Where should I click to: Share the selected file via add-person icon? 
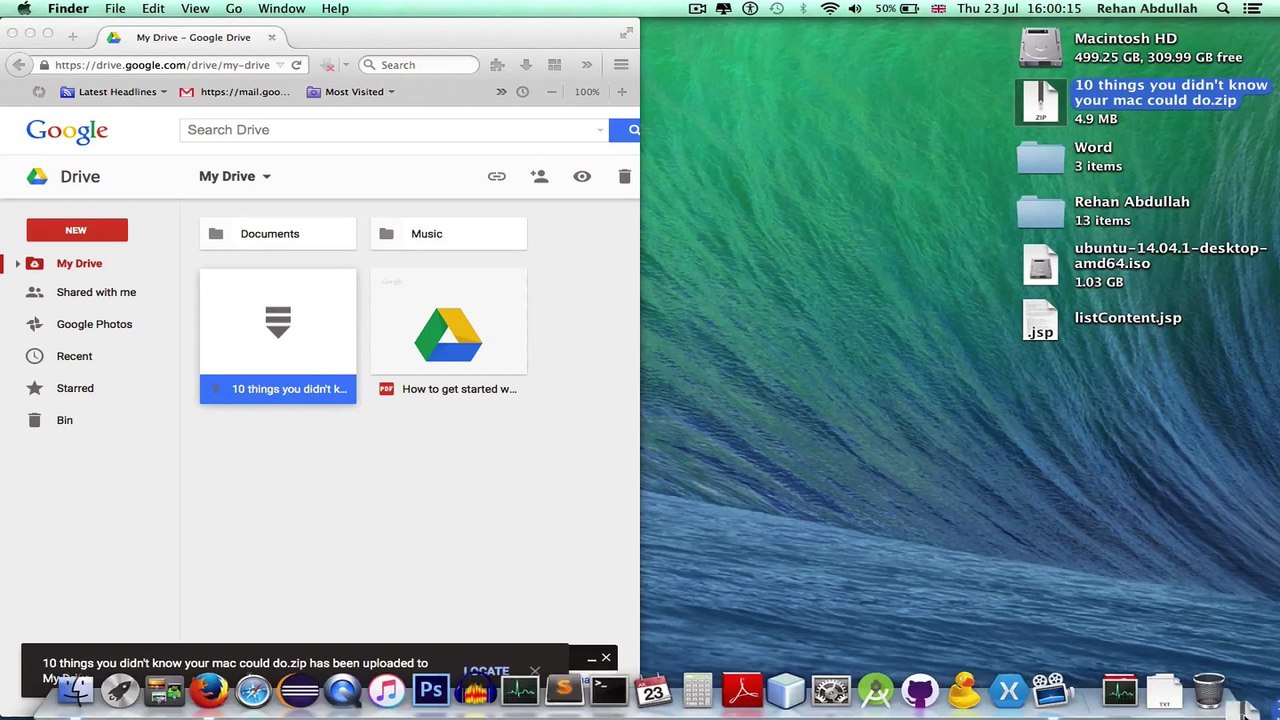(539, 176)
